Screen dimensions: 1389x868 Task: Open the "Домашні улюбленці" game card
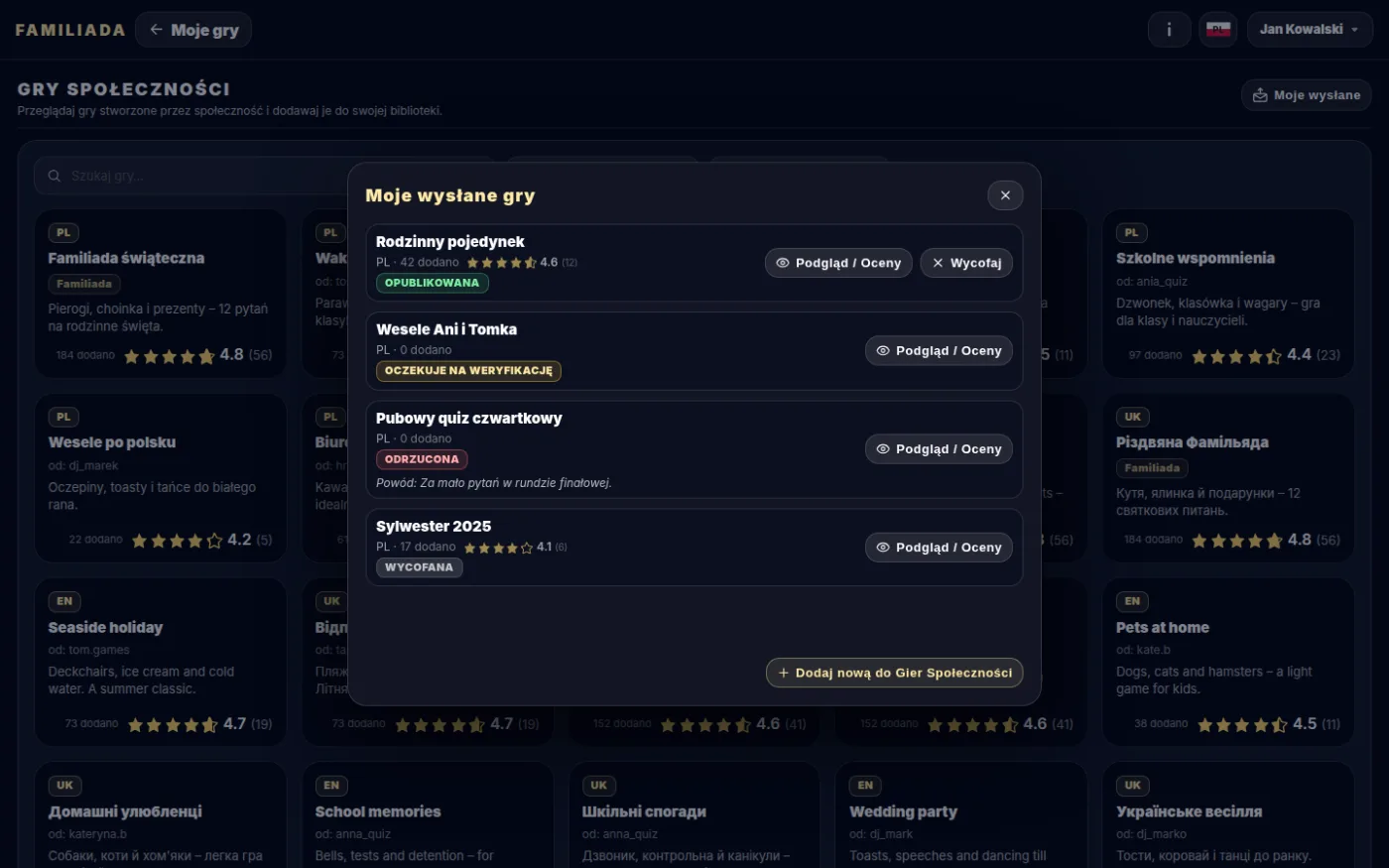[x=161, y=815]
